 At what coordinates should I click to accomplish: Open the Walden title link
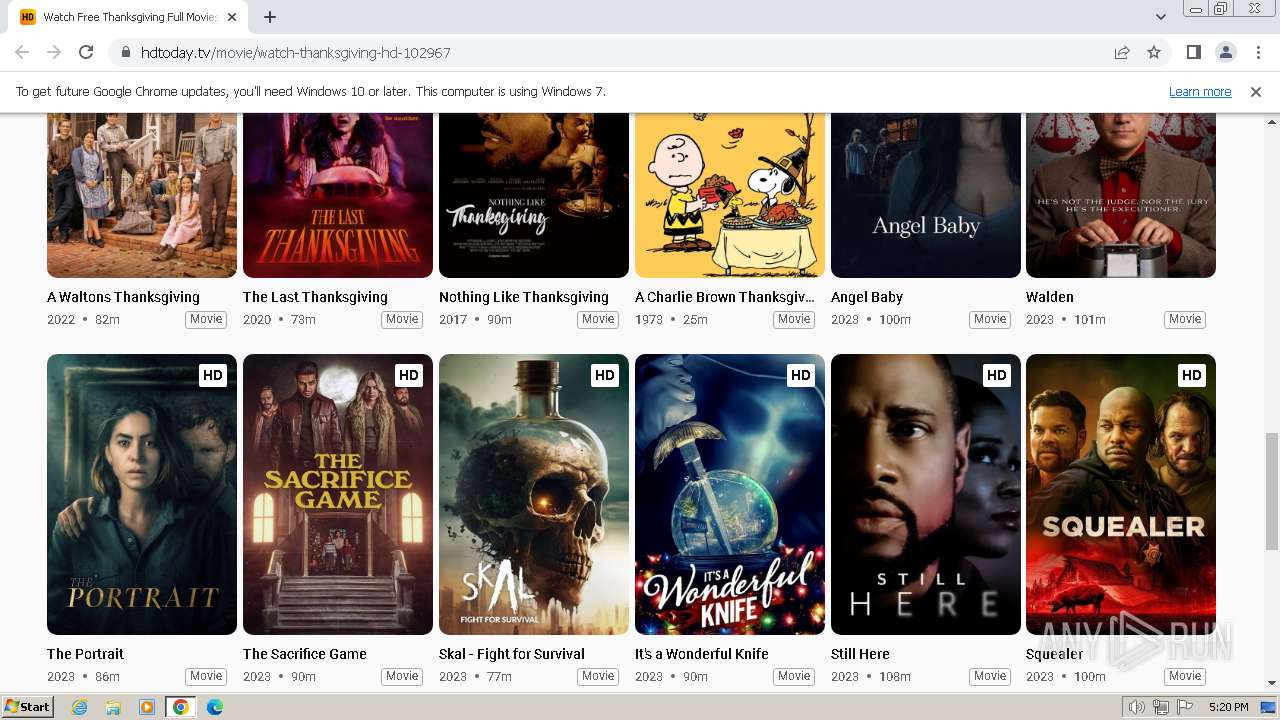pyautogui.click(x=1050, y=297)
